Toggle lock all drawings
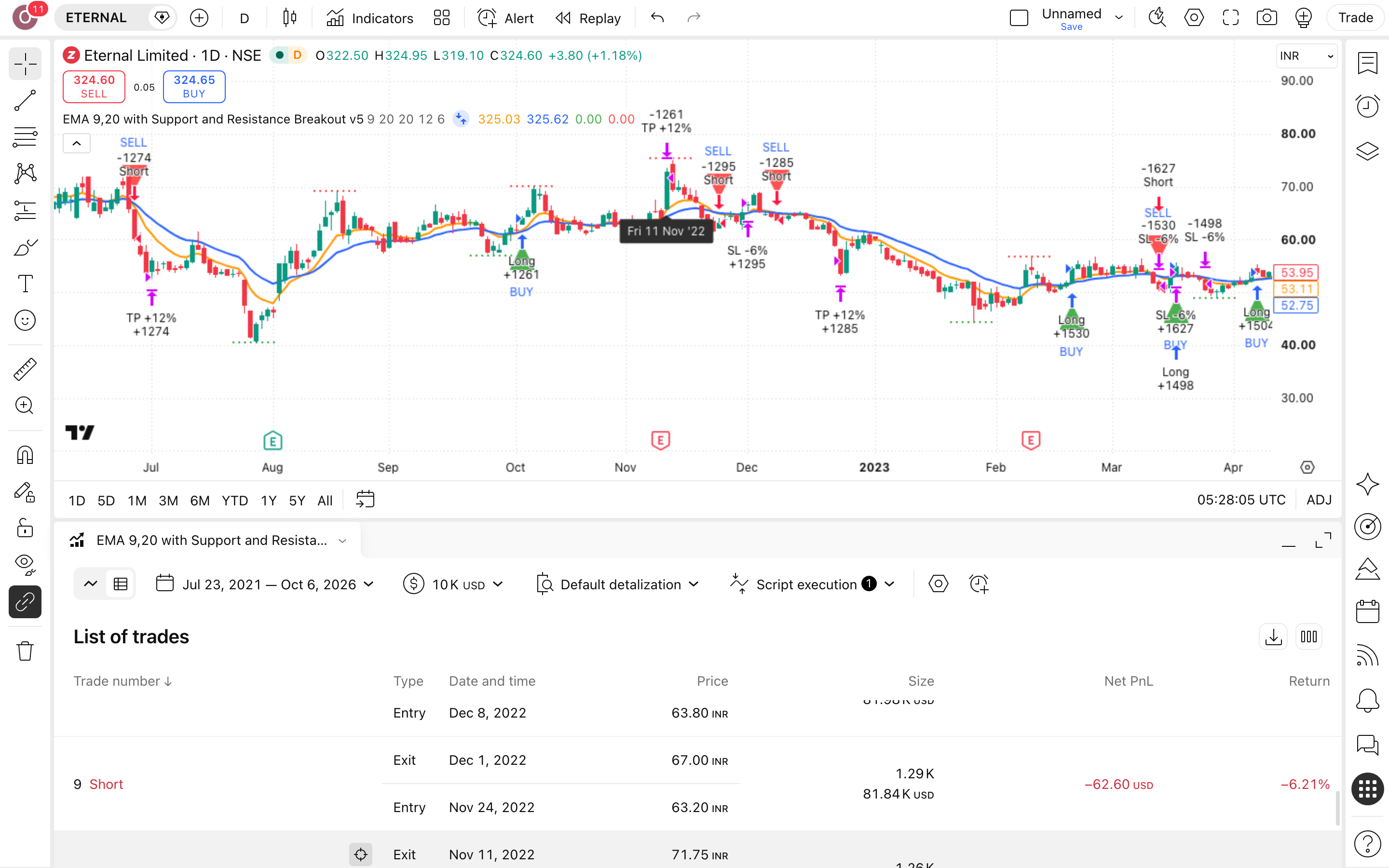1389x868 pixels. [25, 528]
